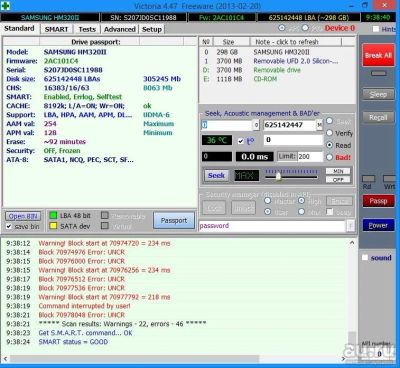Click the red Break All button
The image size is (400, 368).
pos(378,55)
